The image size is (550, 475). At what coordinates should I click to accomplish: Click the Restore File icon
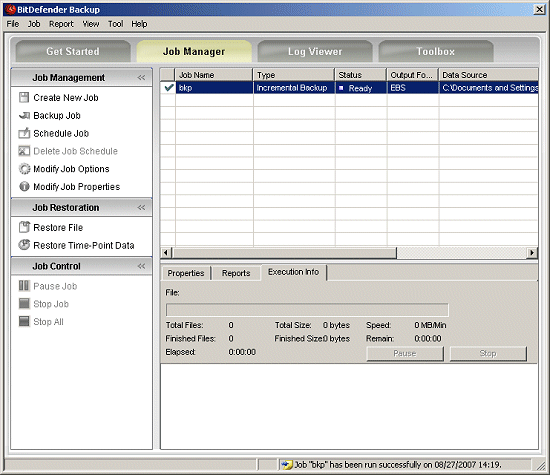pos(24,227)
